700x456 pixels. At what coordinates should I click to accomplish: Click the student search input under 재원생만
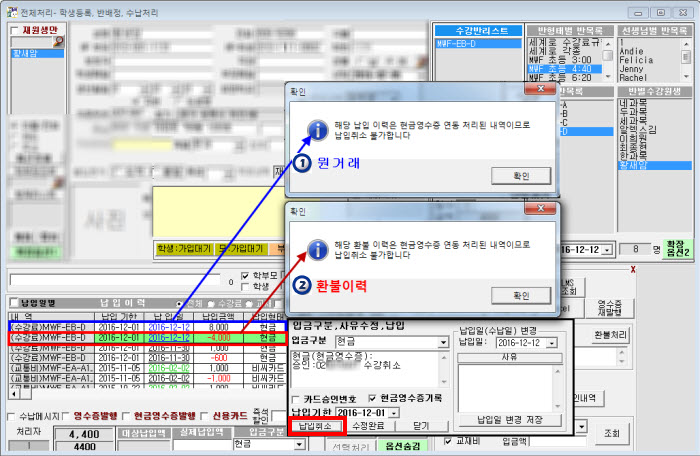[31, 42]
